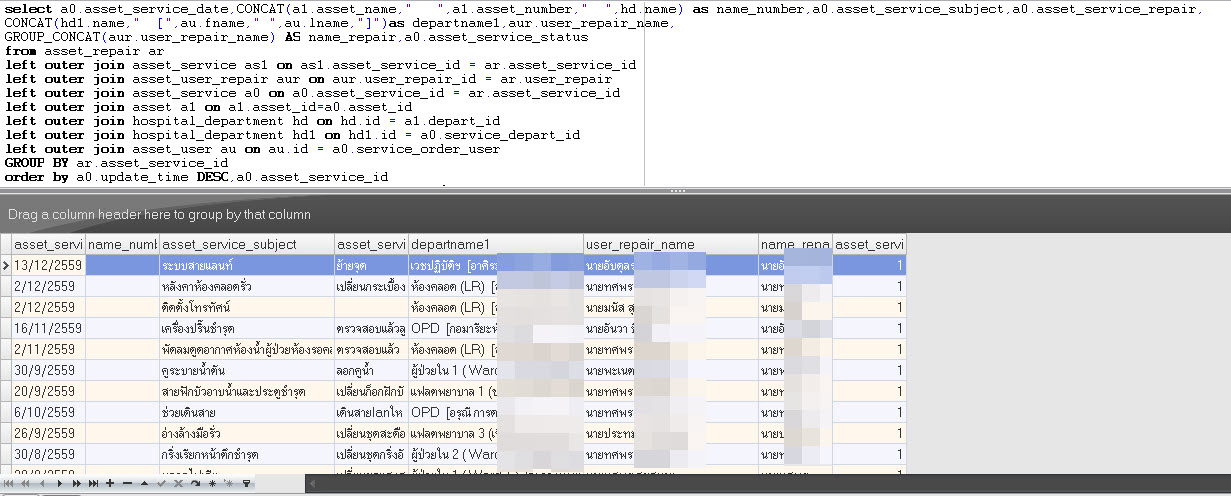
Task: Sort by name_number column header
Action: (122, 244)
